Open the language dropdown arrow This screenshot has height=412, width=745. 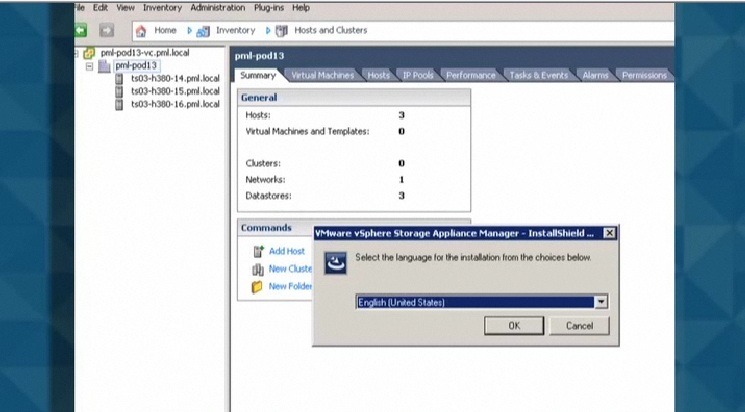click(601, 302)
